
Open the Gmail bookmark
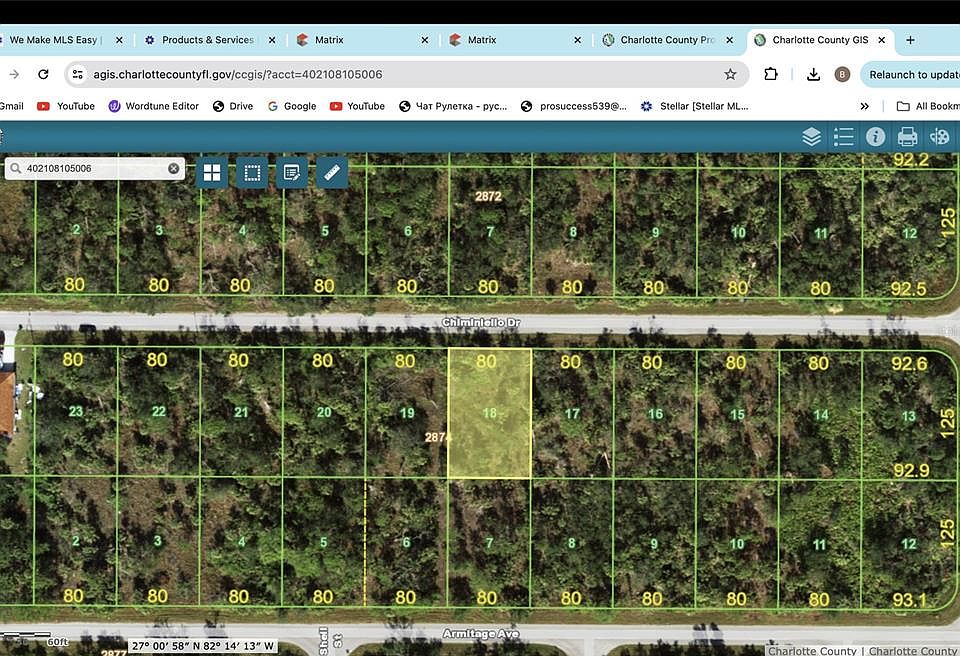11,106
